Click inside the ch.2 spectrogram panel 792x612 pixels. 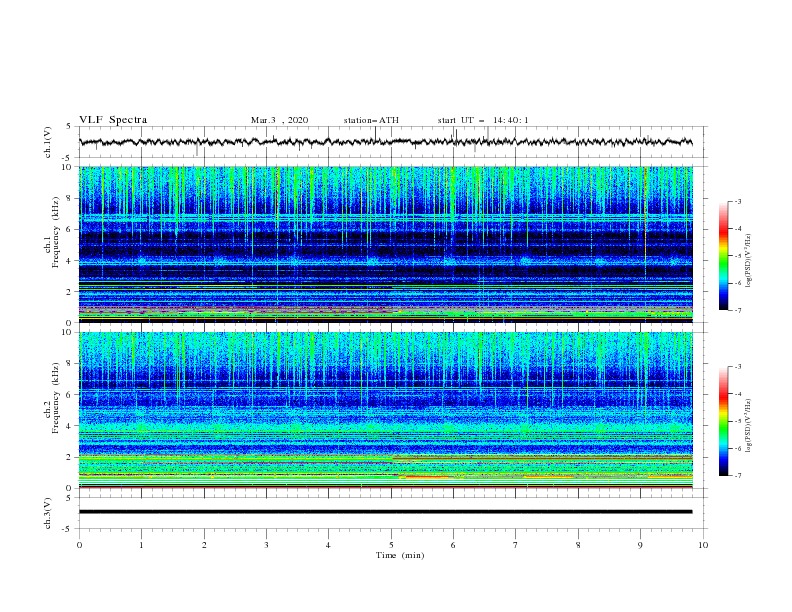(385, 410)
